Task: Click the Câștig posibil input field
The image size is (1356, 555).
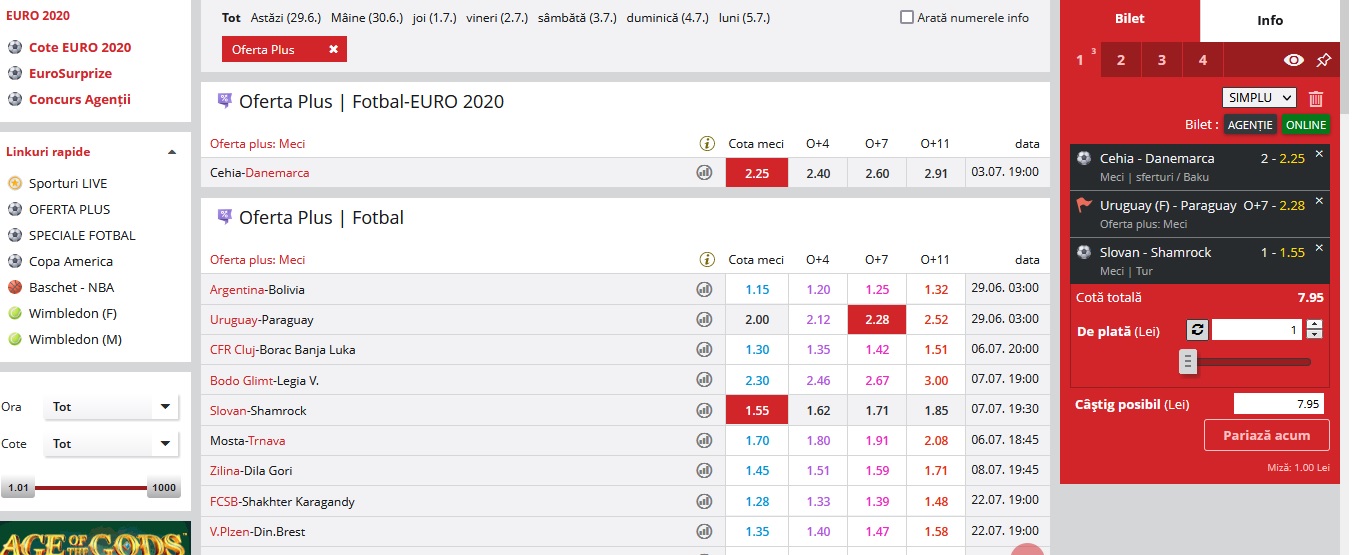Action: point(1279,404)
